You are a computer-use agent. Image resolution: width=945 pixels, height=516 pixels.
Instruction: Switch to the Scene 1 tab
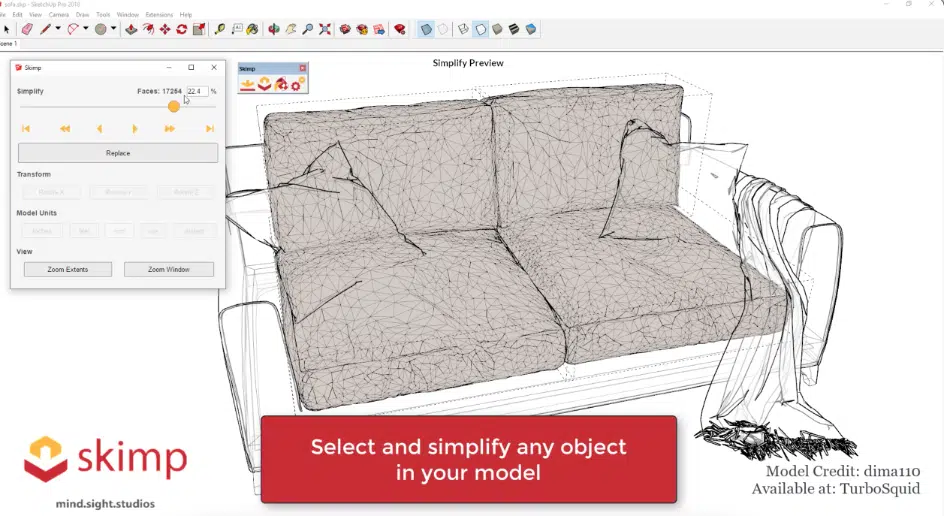8,43
